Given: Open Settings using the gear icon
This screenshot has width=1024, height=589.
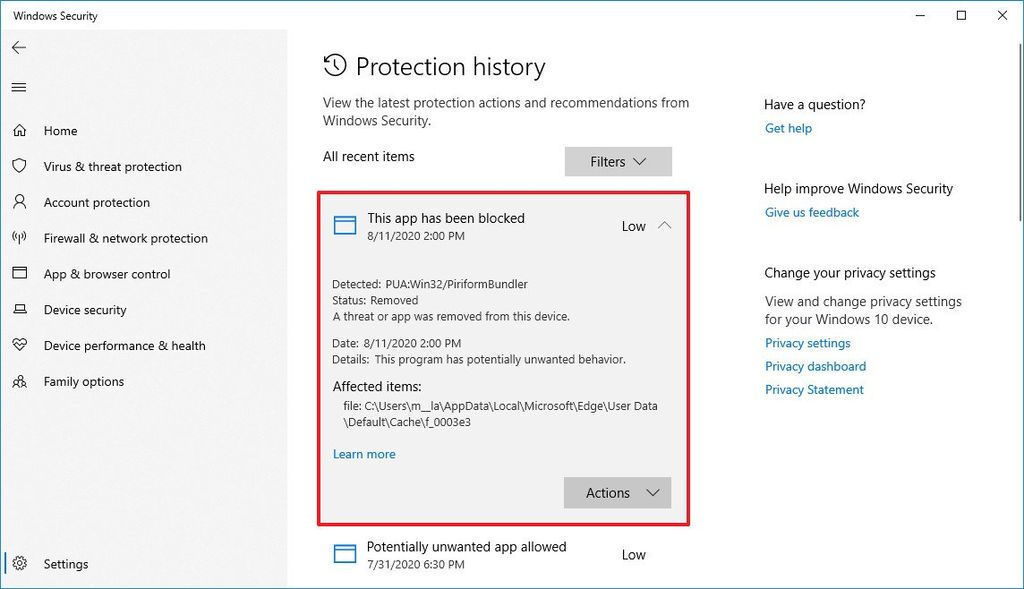Looking at the screenshot, I should pos(19,564).
